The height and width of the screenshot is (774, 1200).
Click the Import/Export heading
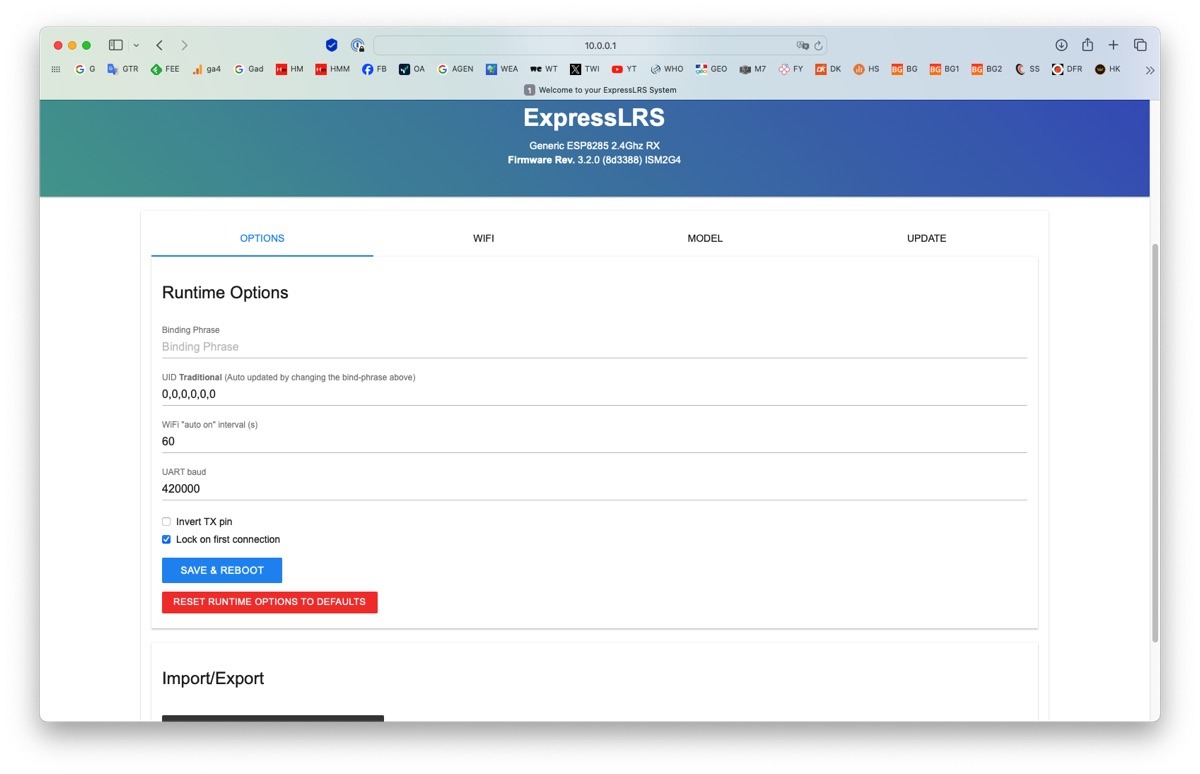[x=213, y=678]
